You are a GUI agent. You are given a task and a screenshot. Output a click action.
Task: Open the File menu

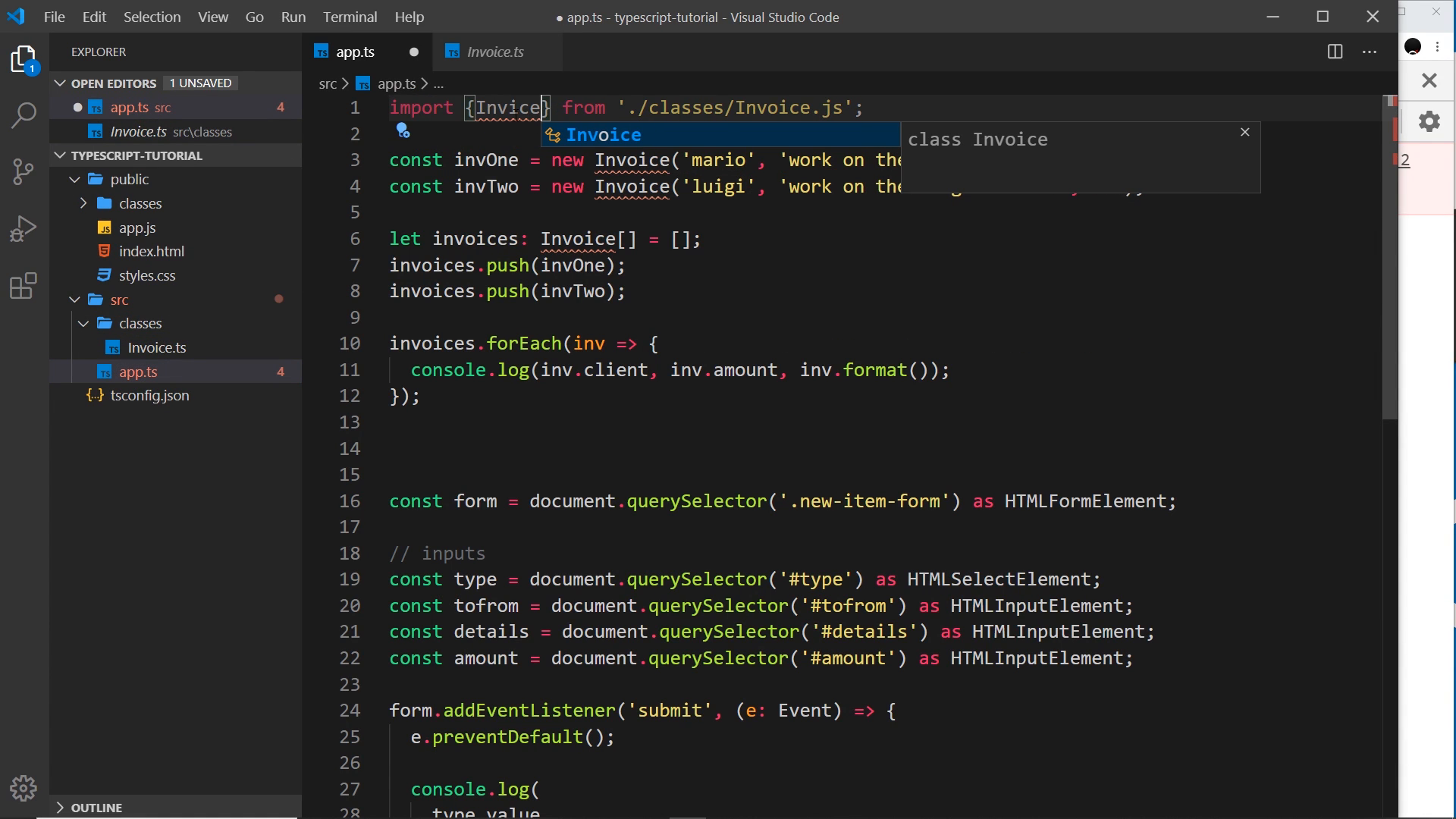[x=54, y=17]
